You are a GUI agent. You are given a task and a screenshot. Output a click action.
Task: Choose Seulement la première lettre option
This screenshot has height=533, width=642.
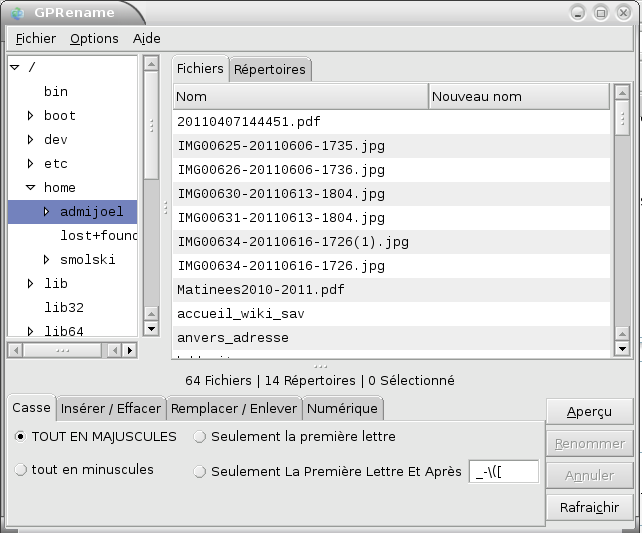pos(200,437)
